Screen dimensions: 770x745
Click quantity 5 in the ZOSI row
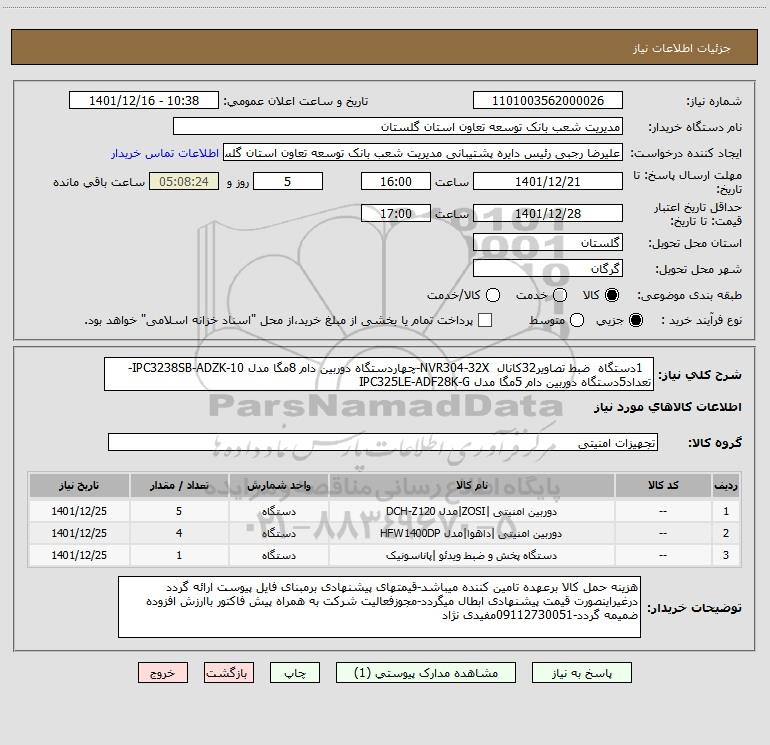pos(179,511)
